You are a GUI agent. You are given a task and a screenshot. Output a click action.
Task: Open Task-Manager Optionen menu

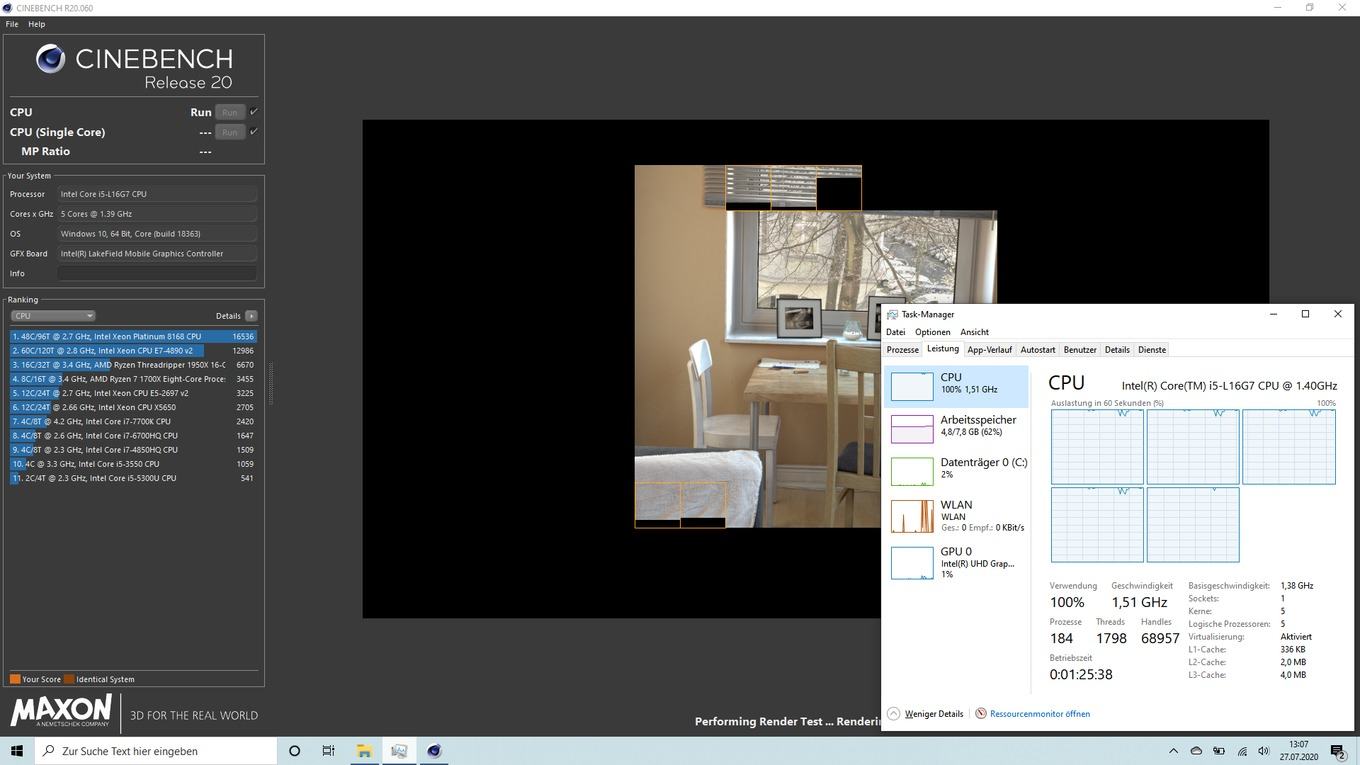tap(932, 332)
